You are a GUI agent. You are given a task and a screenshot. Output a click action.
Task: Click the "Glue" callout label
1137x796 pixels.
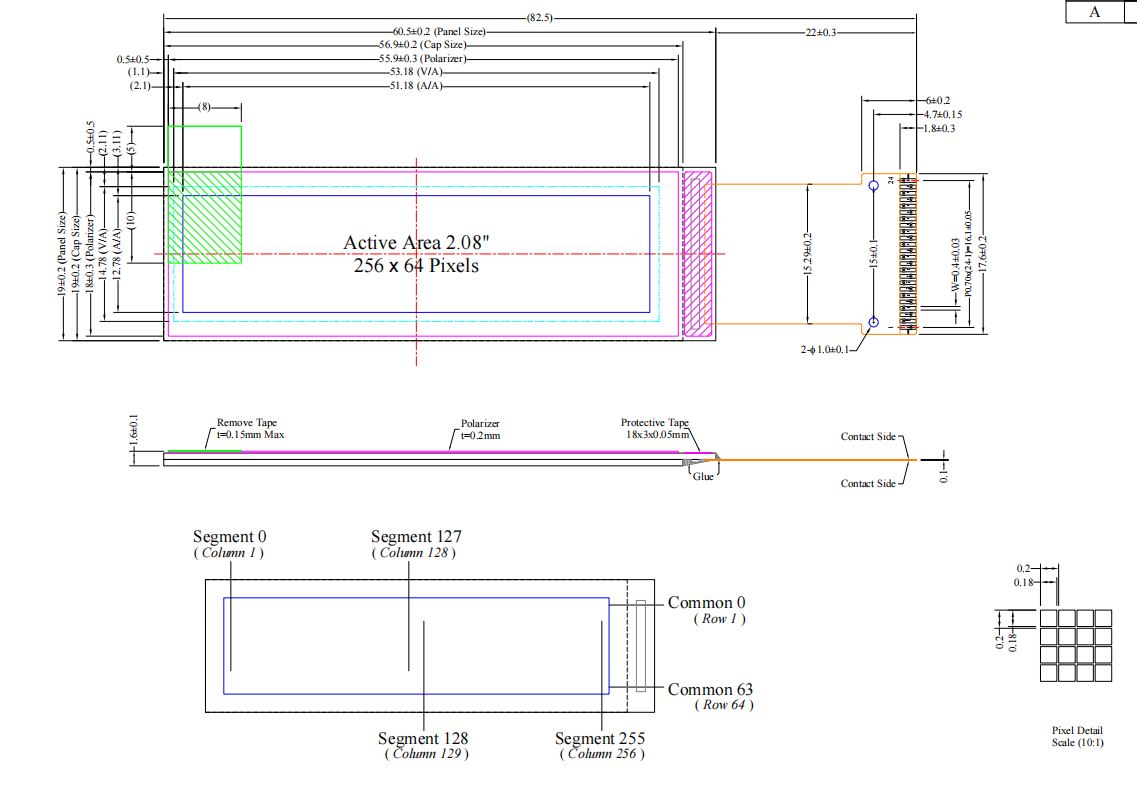(704, 477)
